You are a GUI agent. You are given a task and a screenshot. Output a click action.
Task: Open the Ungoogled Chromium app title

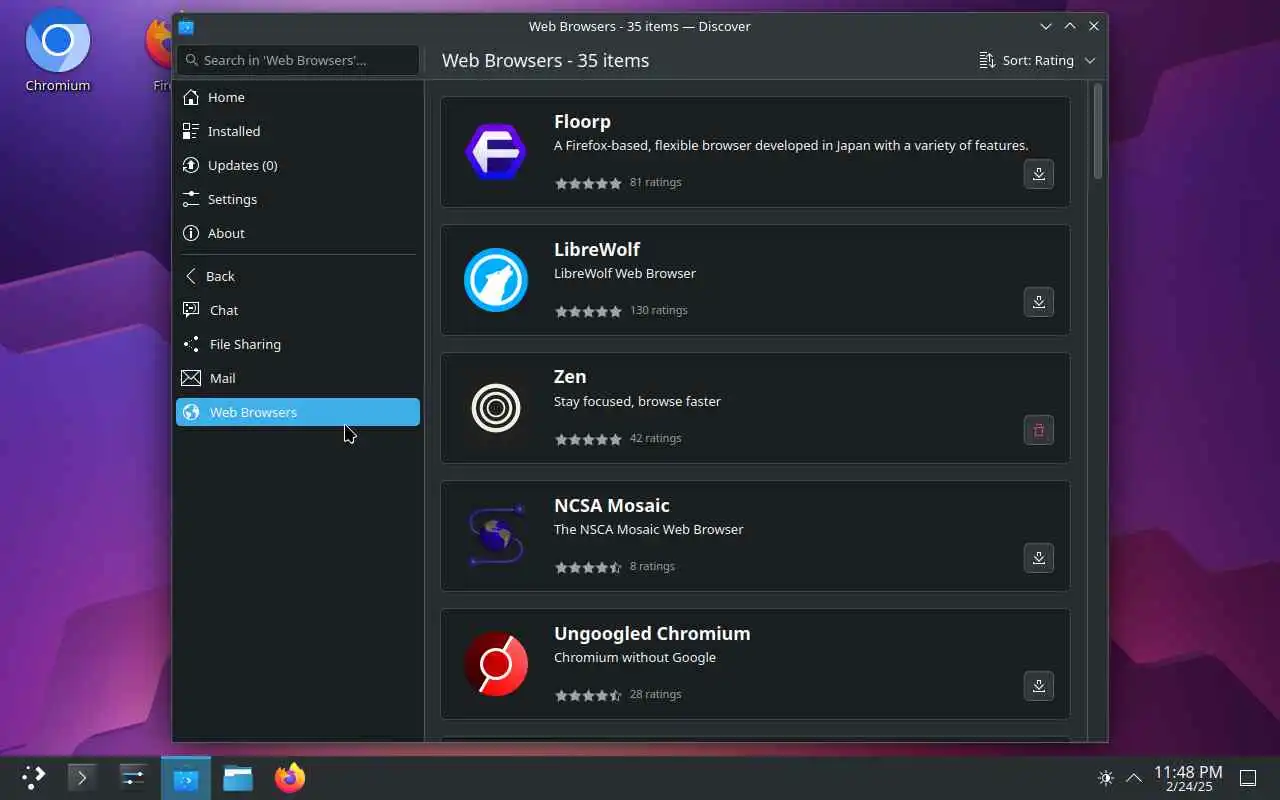(652, 633)
